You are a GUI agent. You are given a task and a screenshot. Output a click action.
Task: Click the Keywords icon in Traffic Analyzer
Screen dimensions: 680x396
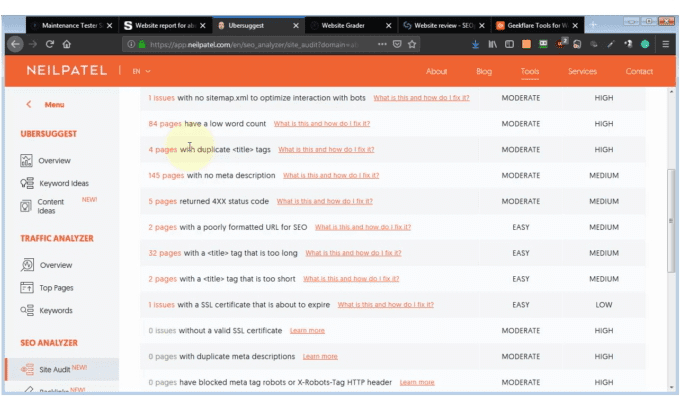click(27, 310)
